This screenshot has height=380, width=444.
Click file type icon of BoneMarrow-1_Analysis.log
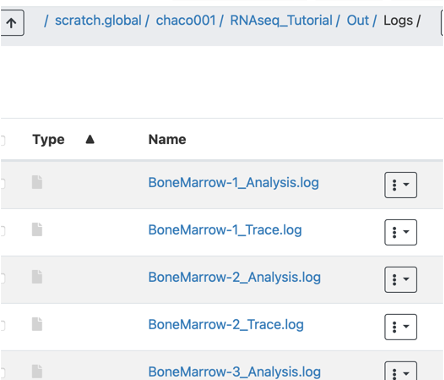click(37, 182)
